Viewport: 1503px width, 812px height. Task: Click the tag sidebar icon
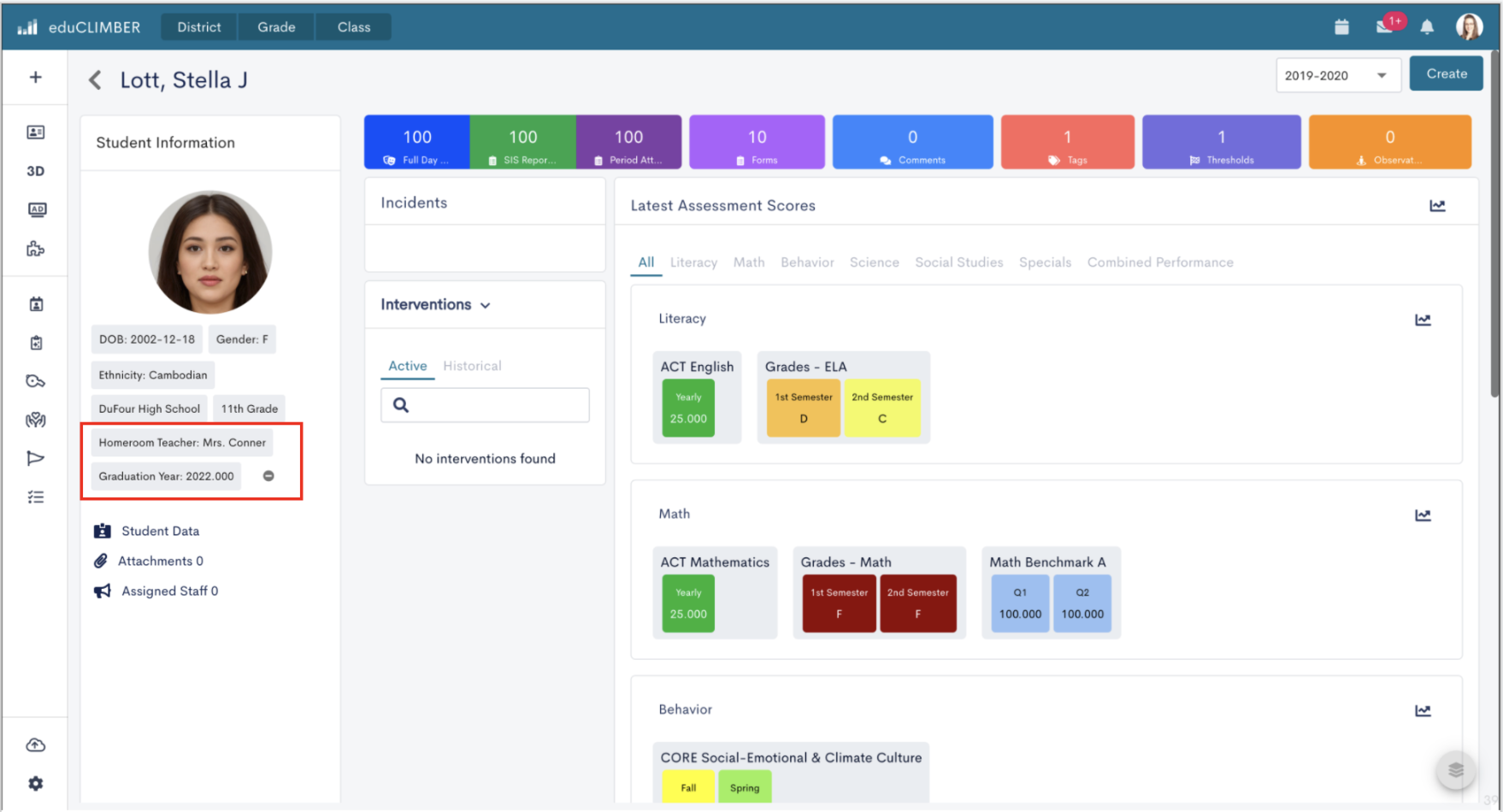pyautogui.click(x=35, y=381)
